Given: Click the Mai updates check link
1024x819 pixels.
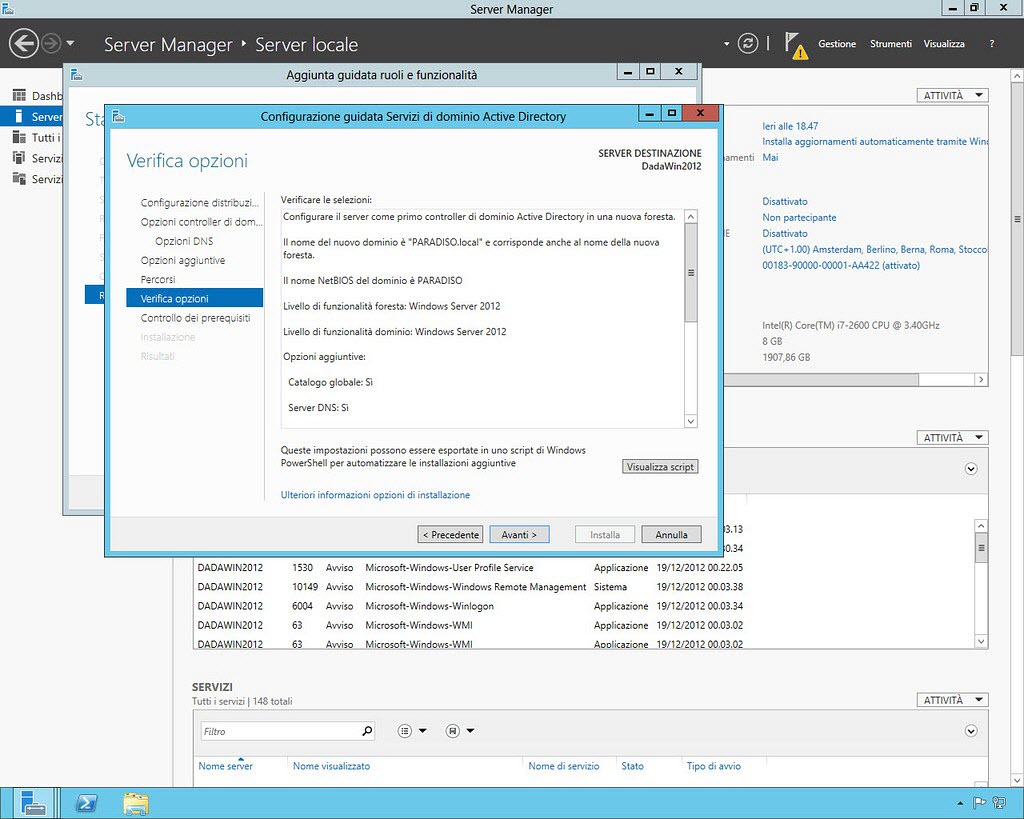Looking at the screenshot, I should (x=770, y=157).
